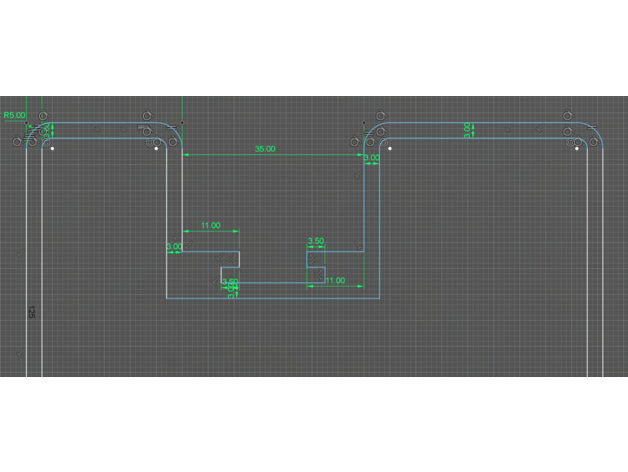628x472 pixels.
Task: Click the white center point of the far-left fillet
Action: pos(52,148)
